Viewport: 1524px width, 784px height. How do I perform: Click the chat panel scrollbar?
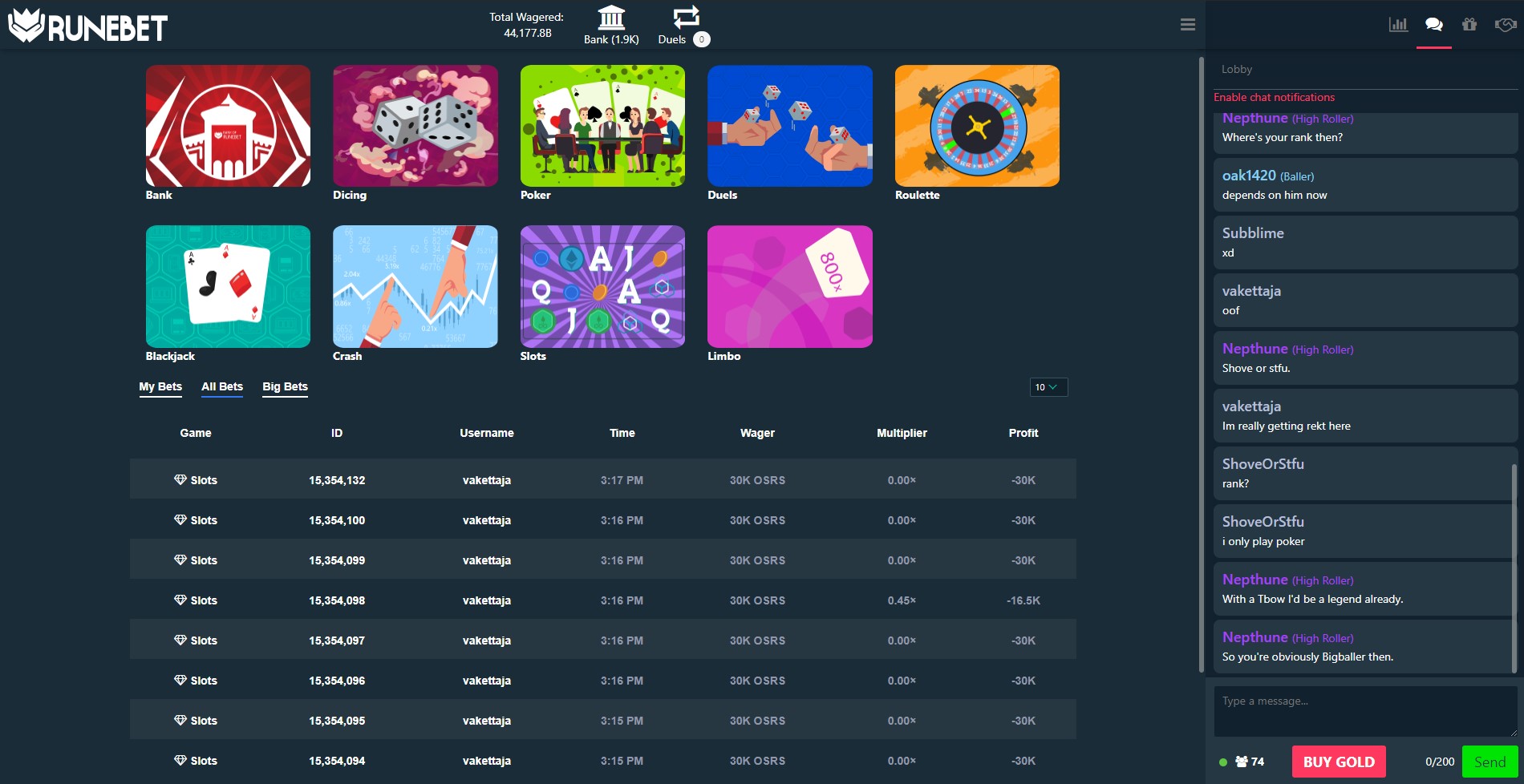pos(1514,568)
